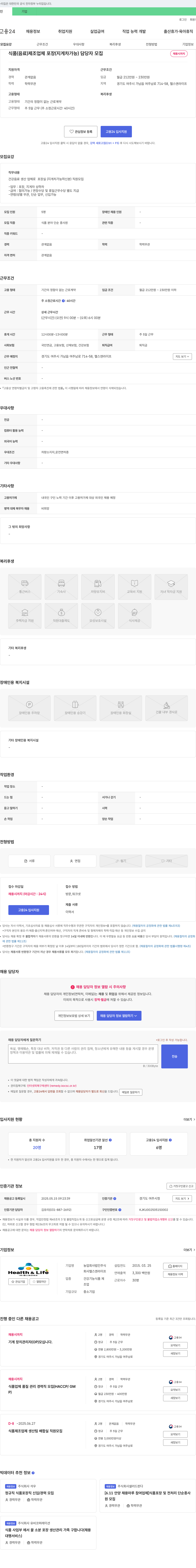Open job posting 식품제조업체 생산팀 배합실 직원모집

[x=35, y=1431]
